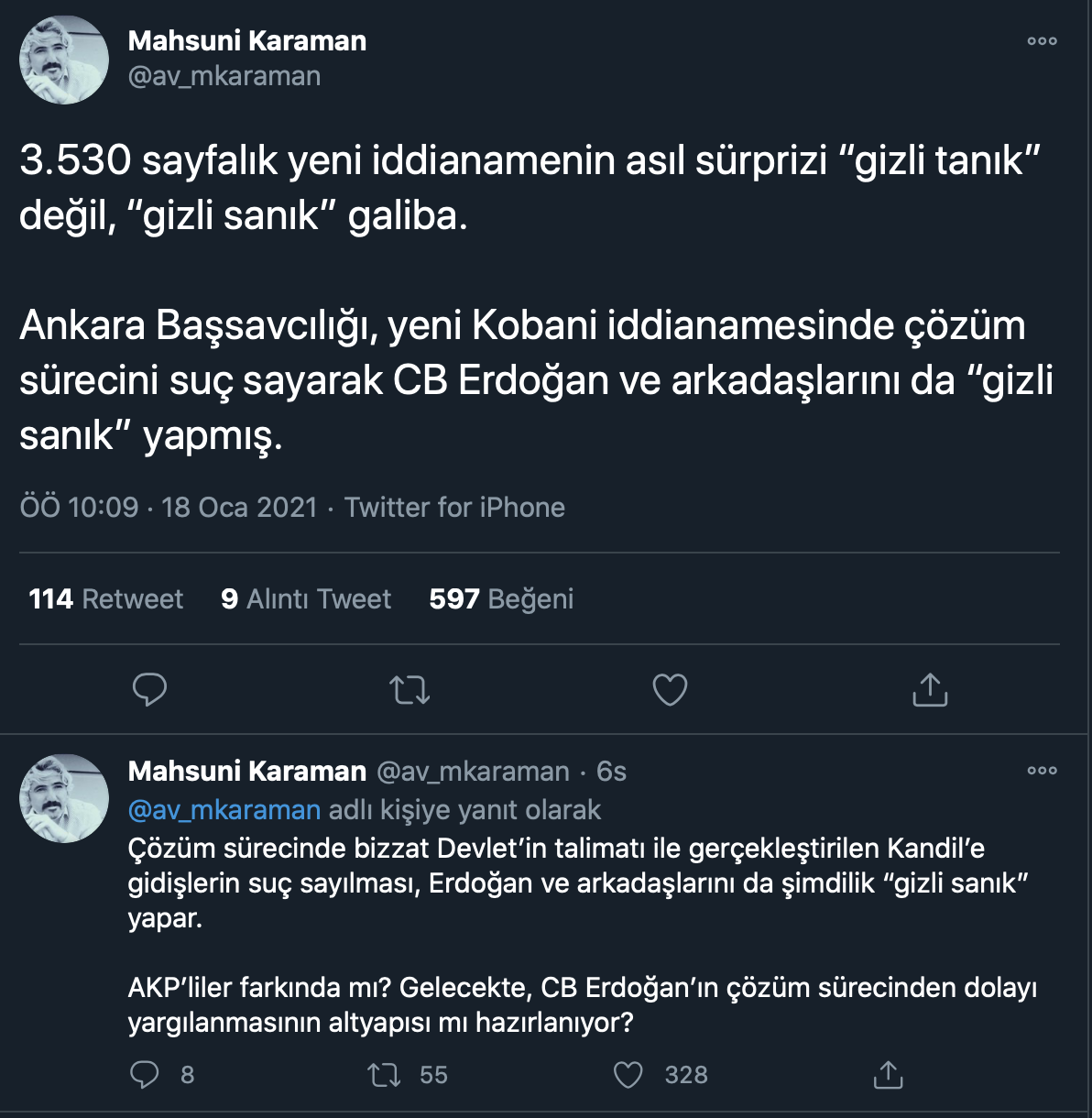This screenshot has width=1092, height=1118.
Task: Click the profile picture of the main tweet
Action: [64, 59]
